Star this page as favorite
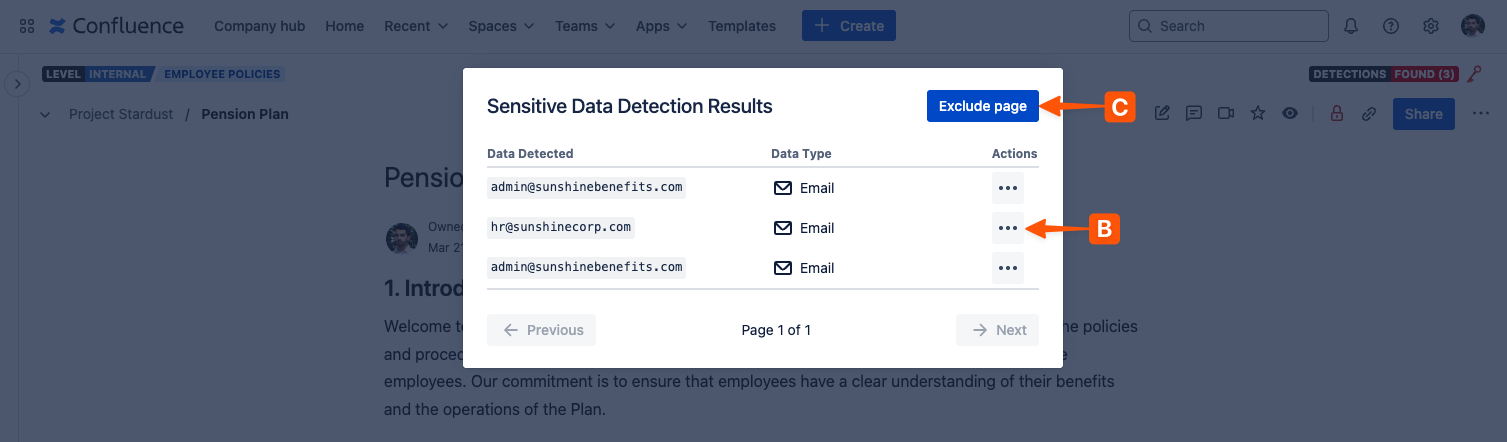The image size is (1507, 442). click(x=1258, y=114)
